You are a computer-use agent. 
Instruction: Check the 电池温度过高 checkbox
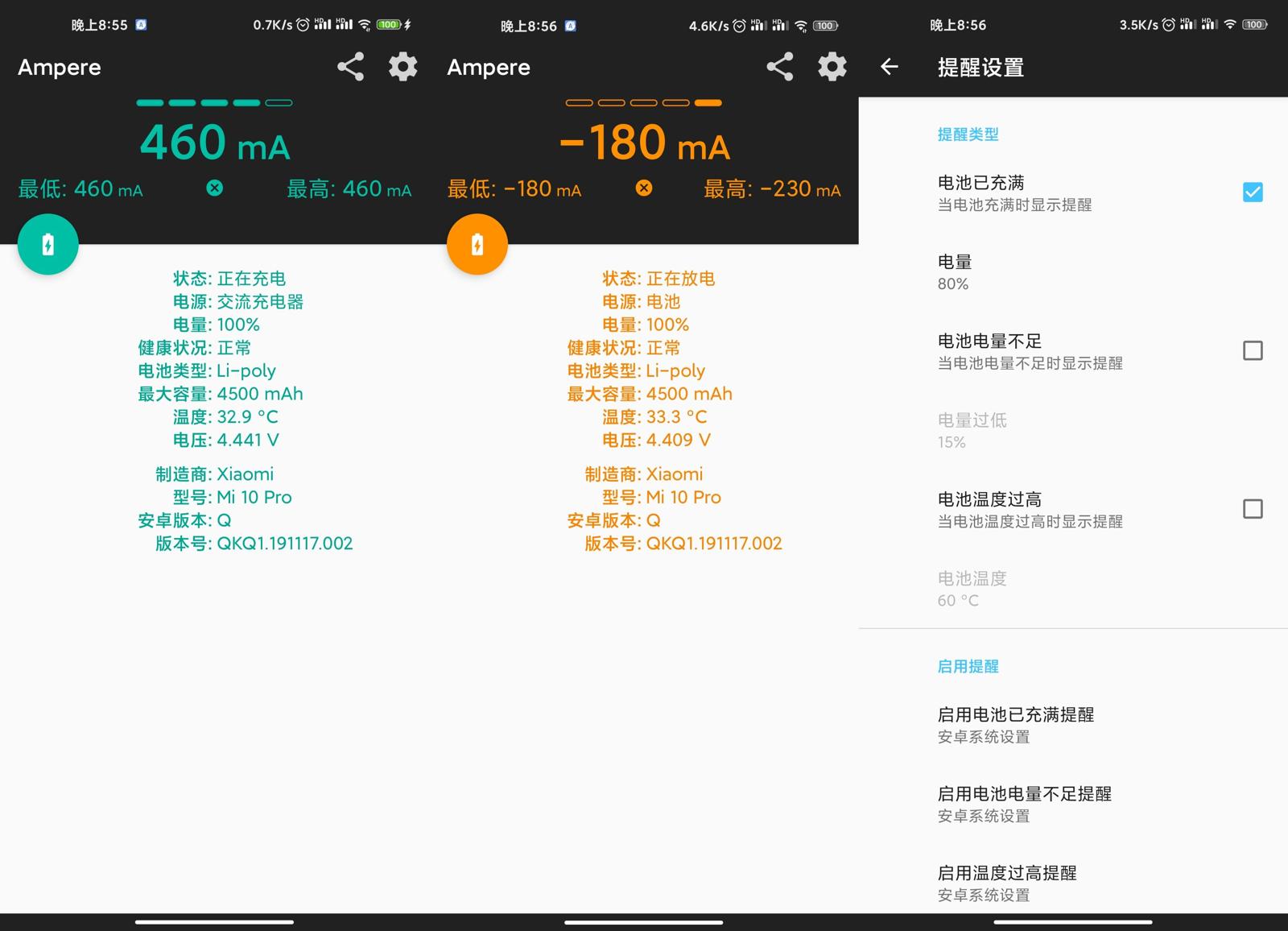click(x=1253, y=509)
